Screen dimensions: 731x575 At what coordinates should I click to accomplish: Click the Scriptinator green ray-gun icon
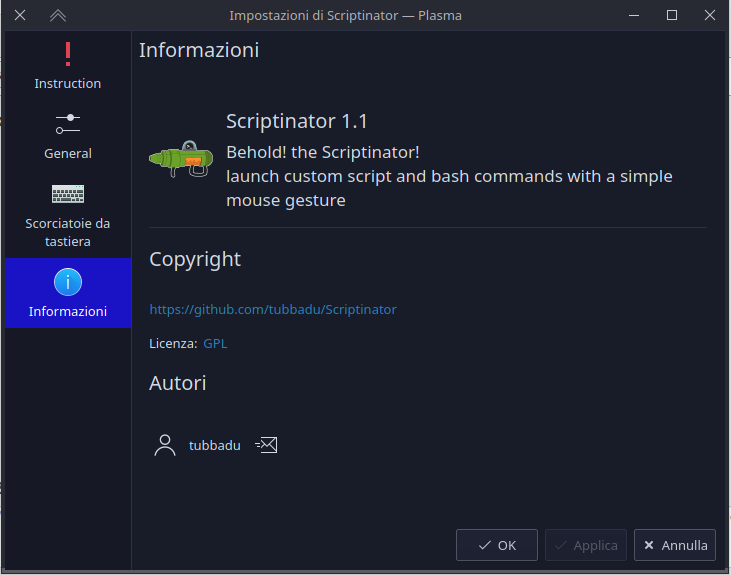181,159
